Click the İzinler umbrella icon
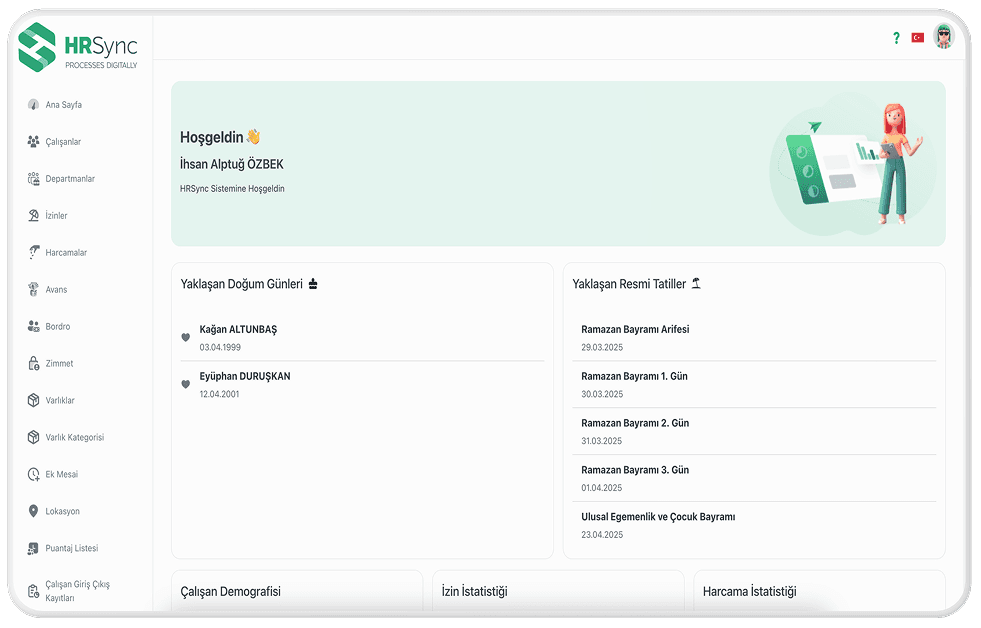Viewport: 981px width, 628px height. 33,216
